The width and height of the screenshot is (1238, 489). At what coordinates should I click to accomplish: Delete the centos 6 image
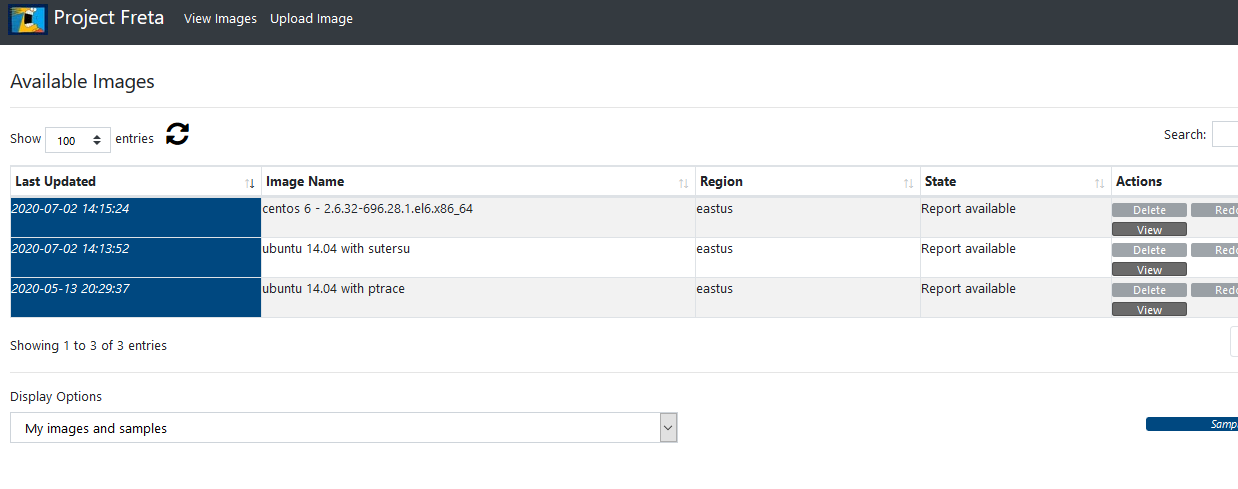(1149, 210)
